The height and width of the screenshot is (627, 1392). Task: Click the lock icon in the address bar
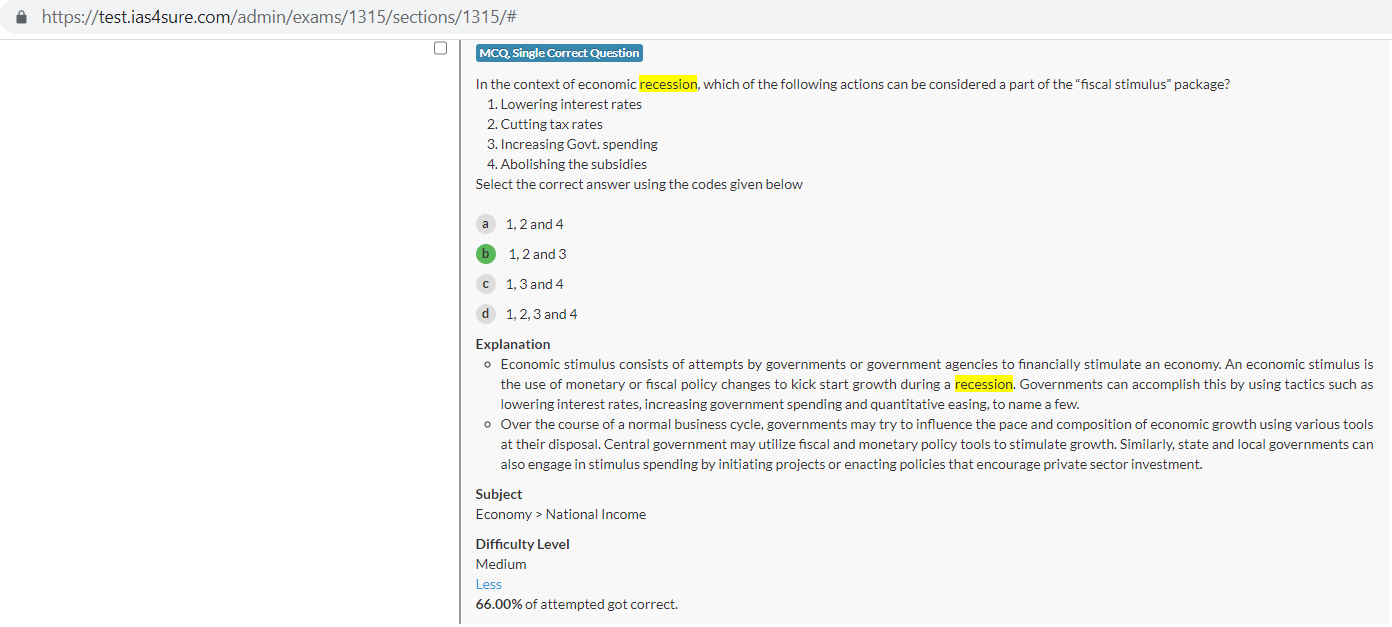[x=22, y=17]
